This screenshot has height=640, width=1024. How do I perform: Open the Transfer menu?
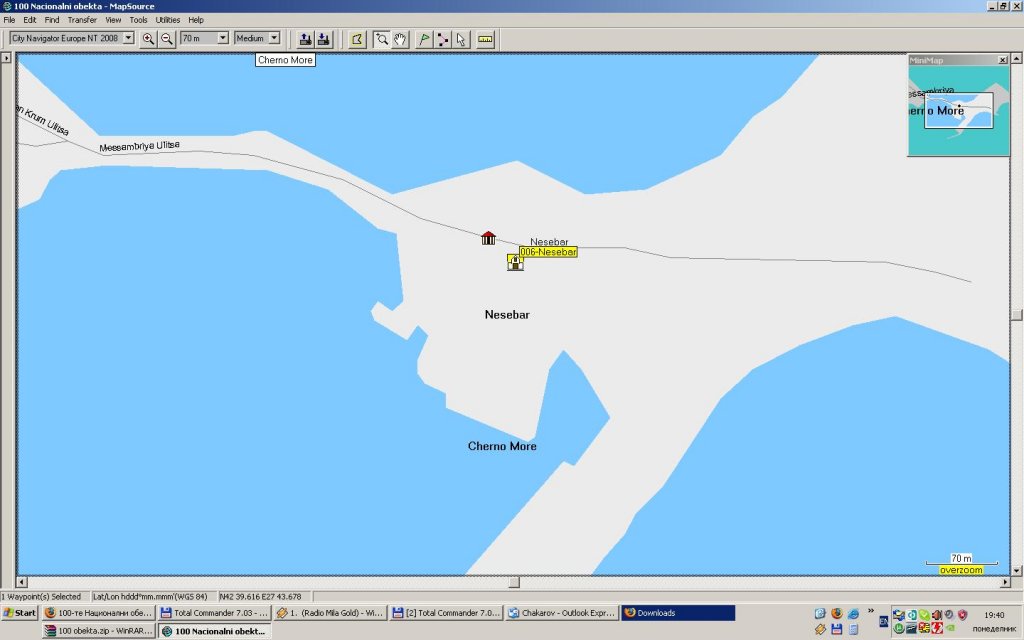[82, 20]
